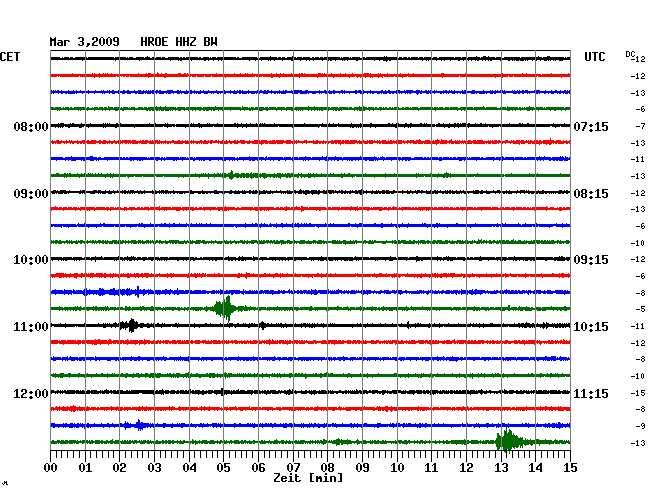650x494 pixels.
Task: Click the "03" minute axis label
Action: [154, 467]
